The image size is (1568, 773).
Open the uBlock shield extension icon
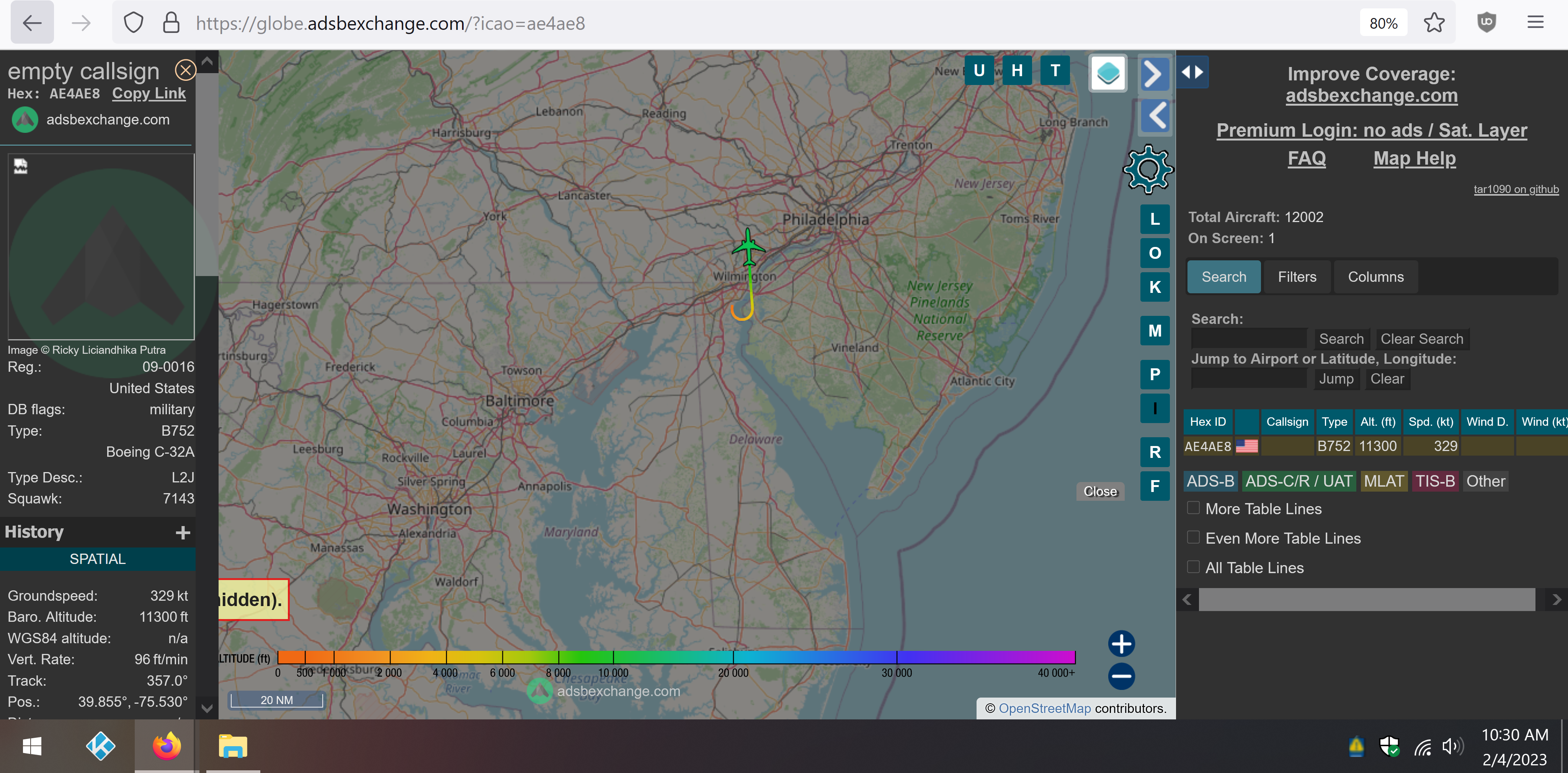pyautogui.click(x=1486, y=23)
